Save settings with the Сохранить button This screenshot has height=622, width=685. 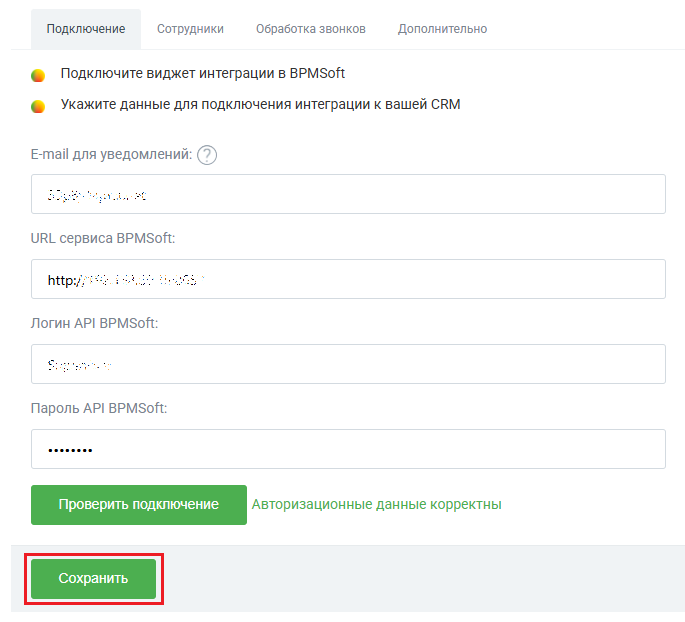[93, 579]
